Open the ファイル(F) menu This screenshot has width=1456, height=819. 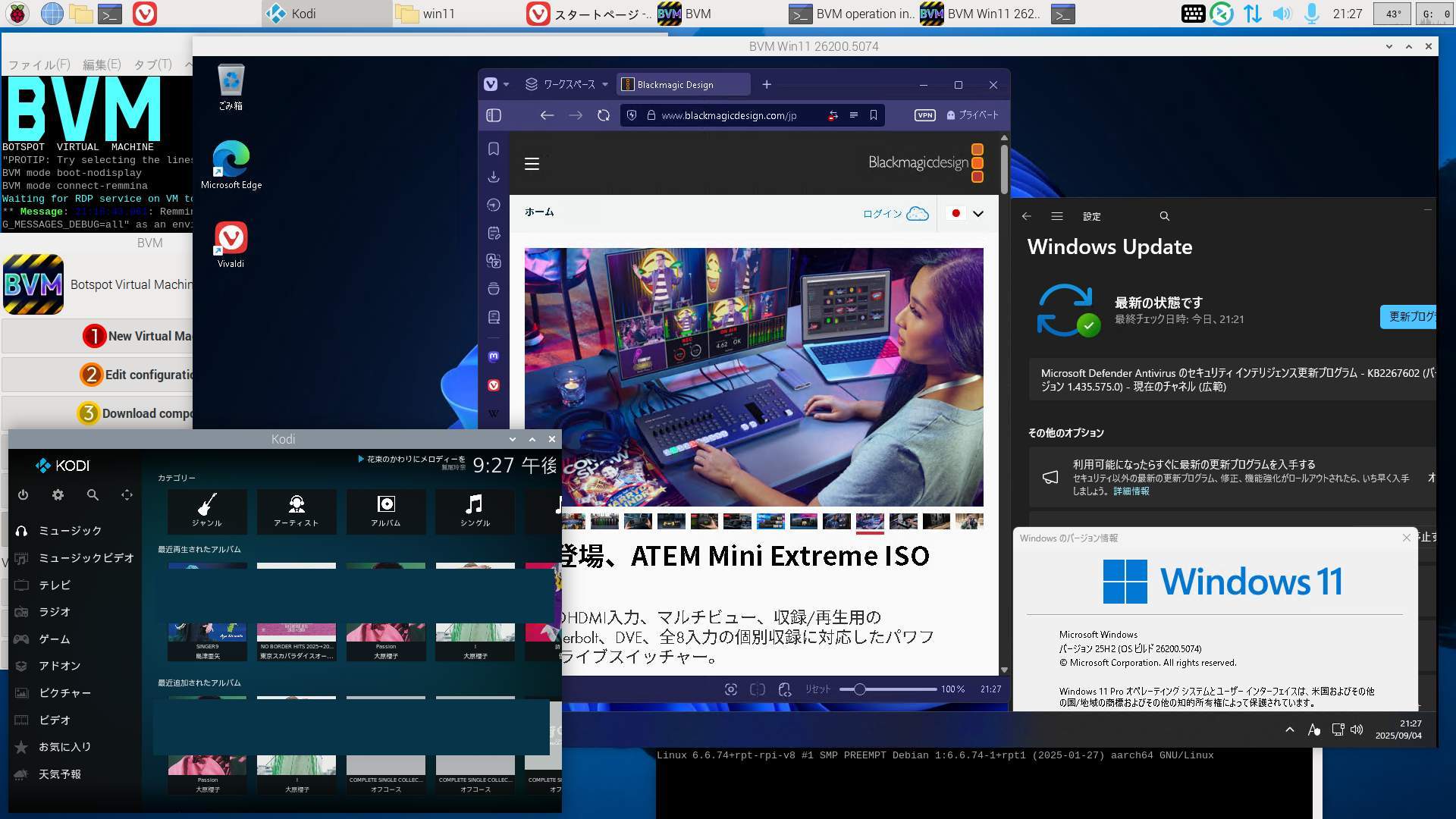click(39, 64)
